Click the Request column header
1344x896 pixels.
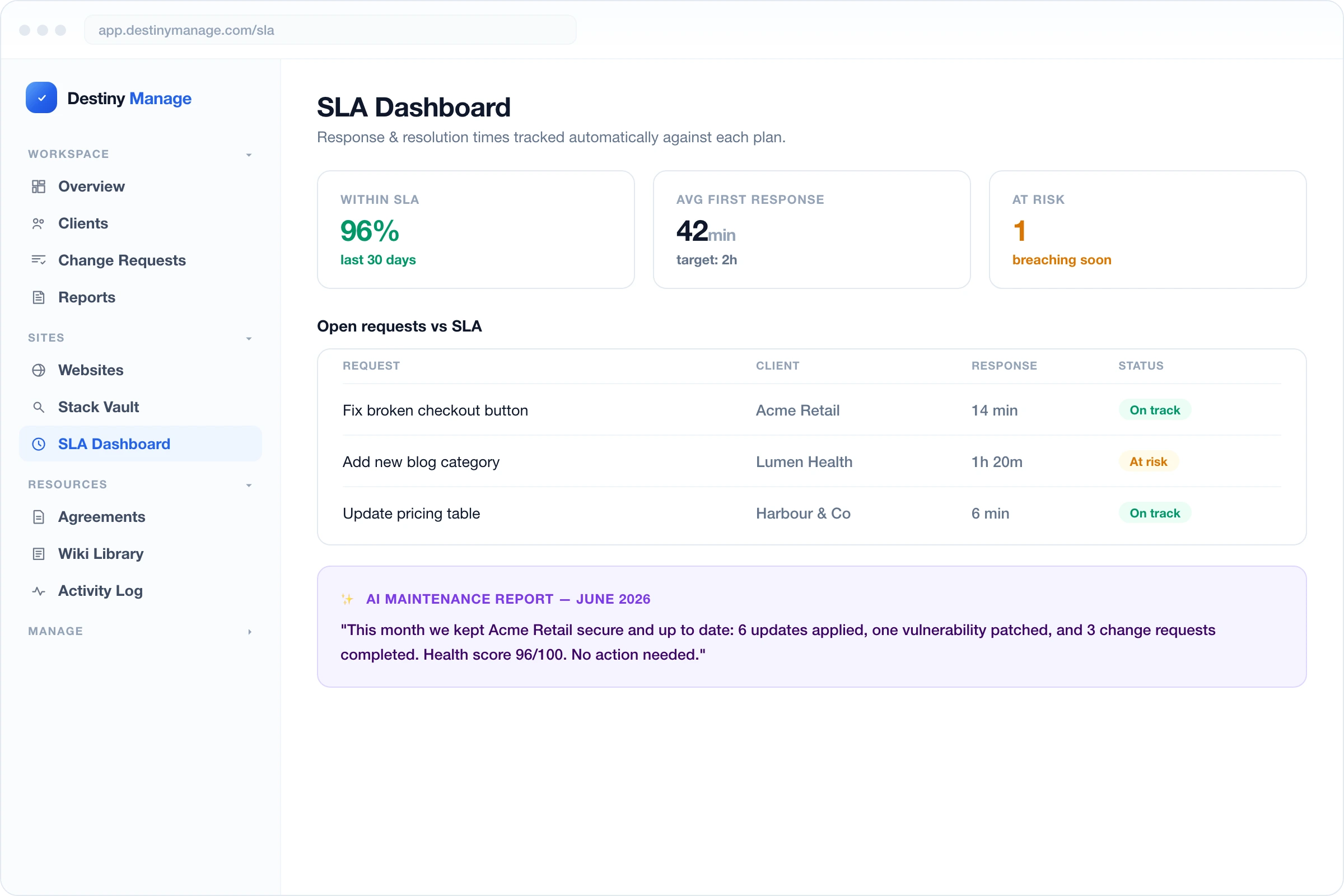pyautogui.click(x=371, y=366)
